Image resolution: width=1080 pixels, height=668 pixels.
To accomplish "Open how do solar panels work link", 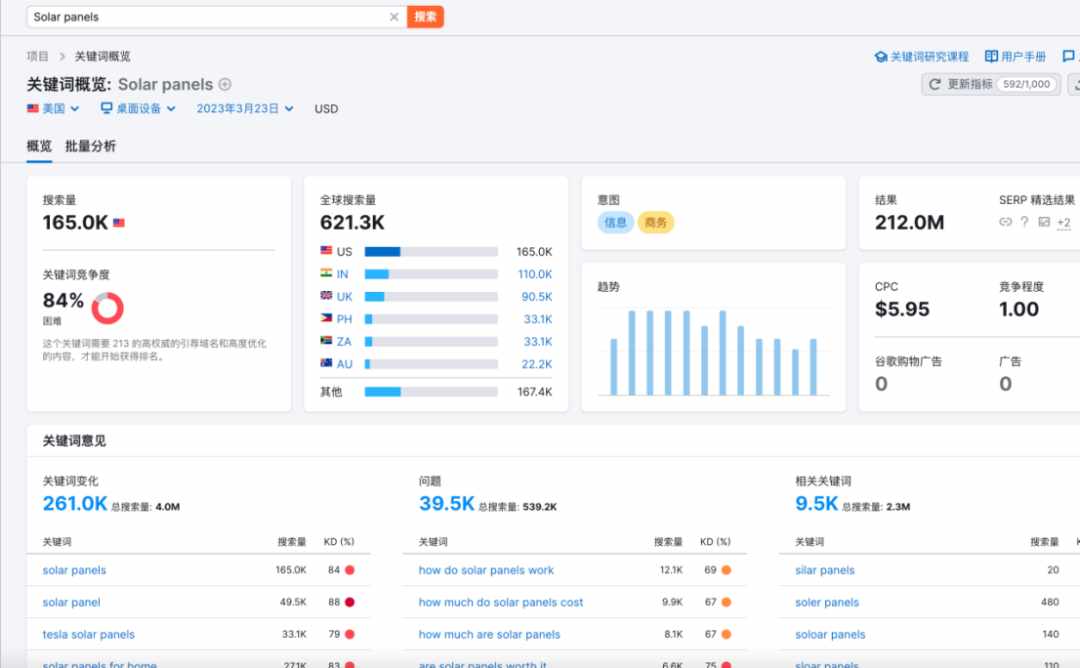I will [x=486, y=570].
